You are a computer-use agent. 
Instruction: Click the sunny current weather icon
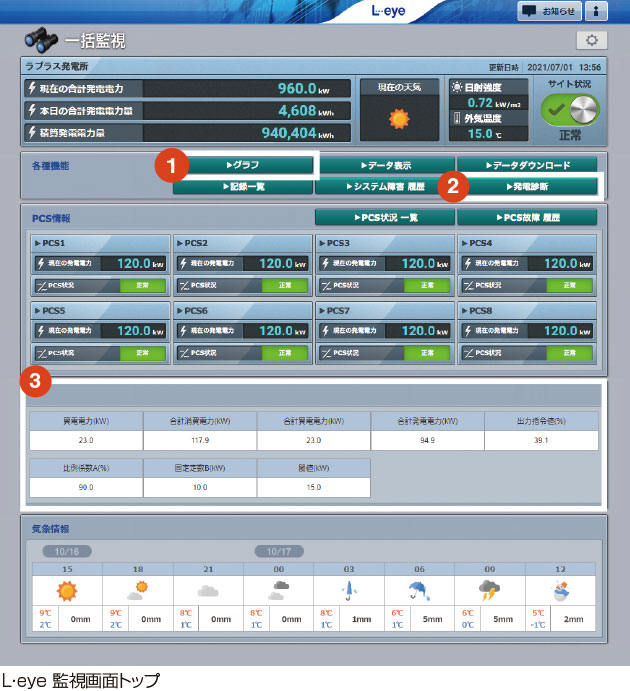pos(399,119)
